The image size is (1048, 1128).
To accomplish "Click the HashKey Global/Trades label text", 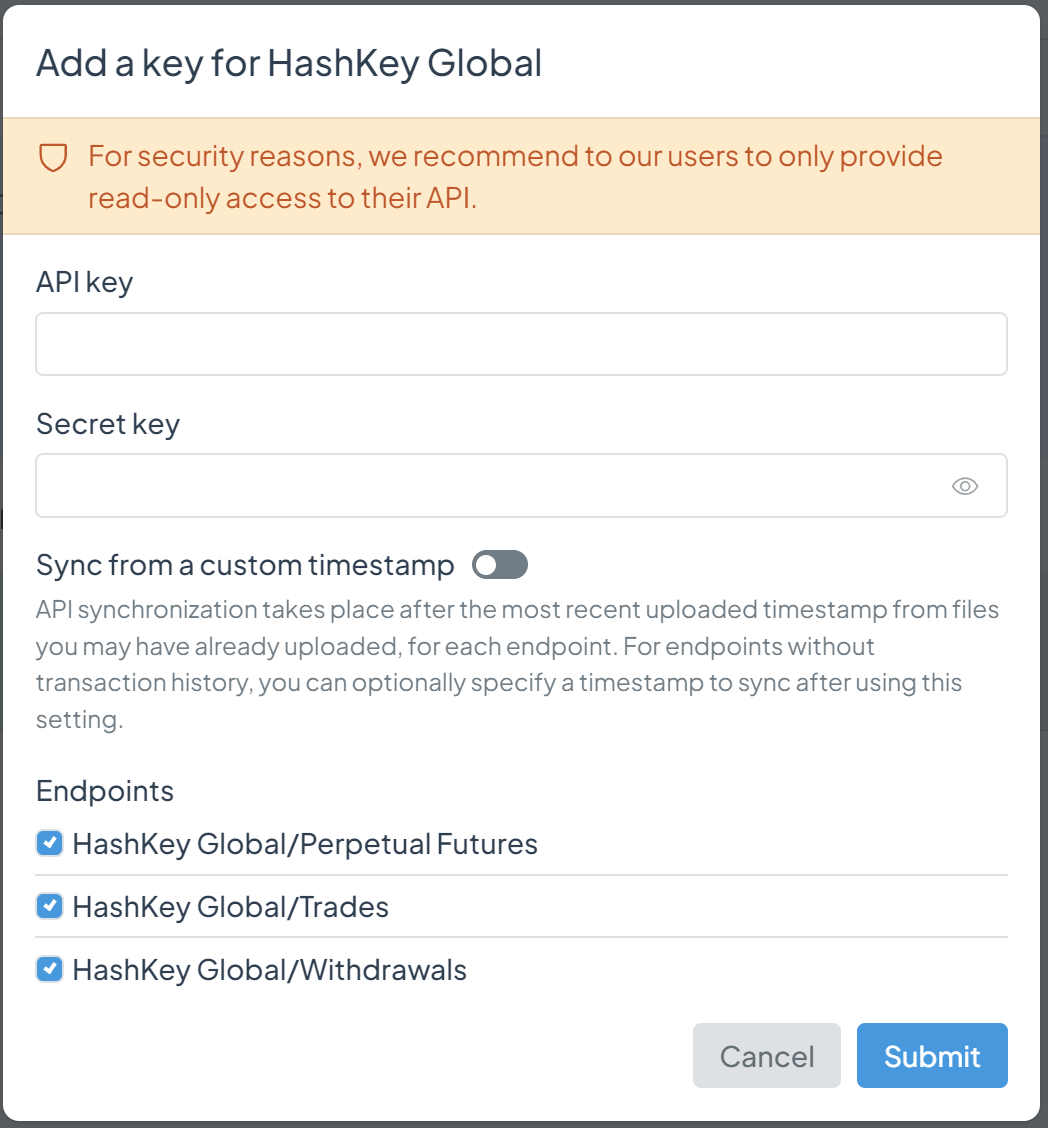I will [231, 907].
